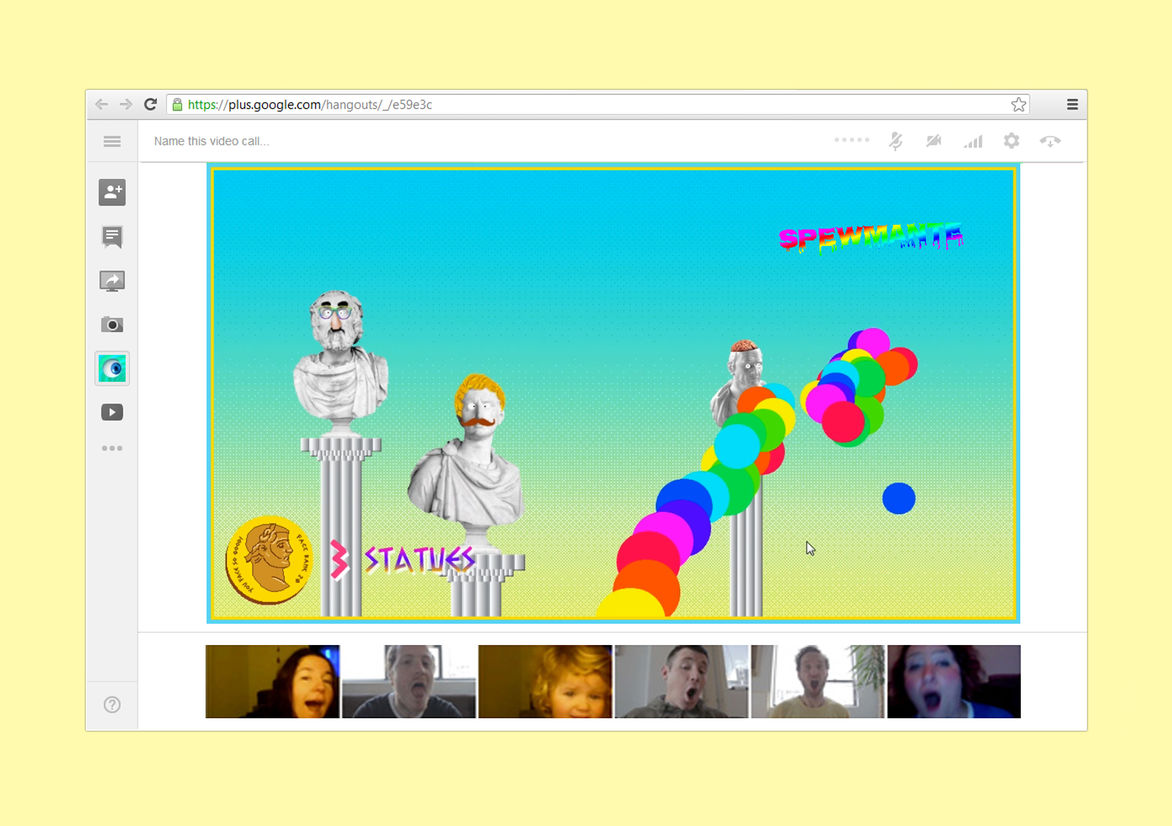Open the capture camera app
Image resolution: width=1172 pixels, height=826 pixels.
(x=112, y=325)
